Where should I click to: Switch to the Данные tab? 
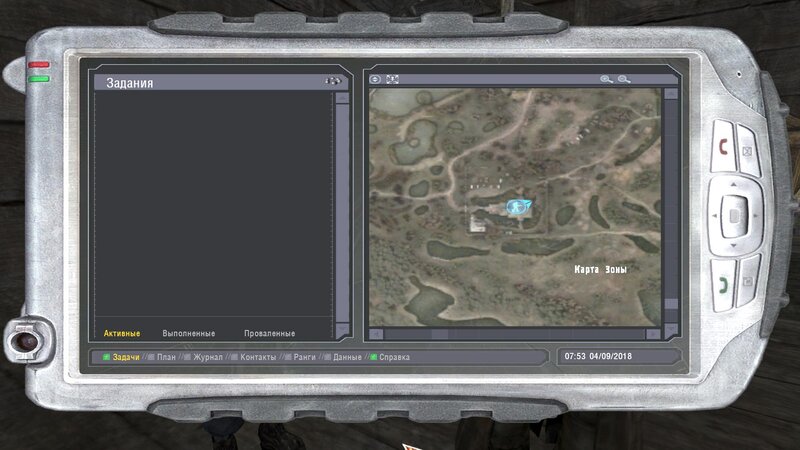[x=347, y=357]
